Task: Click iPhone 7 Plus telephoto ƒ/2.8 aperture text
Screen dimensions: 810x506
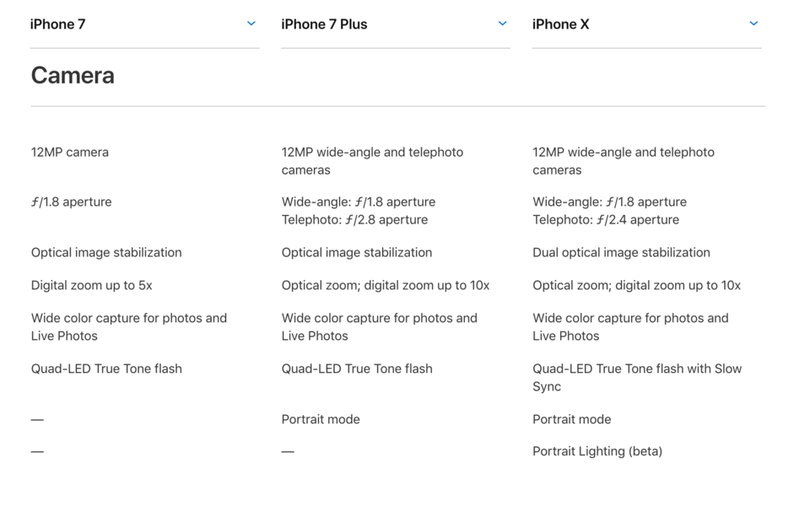Action: [x=354, y=220]
